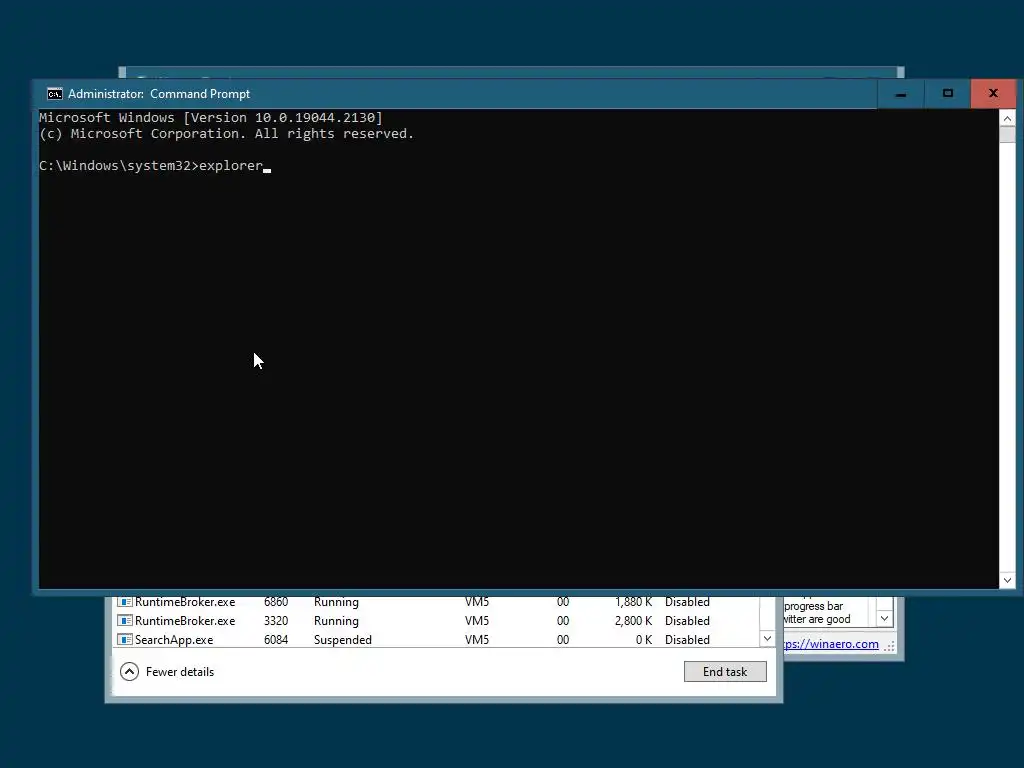Click the RuntimeBroker.exe icon in PID 3320 row
The height and width of the screenshot is (768, 1024).
pyautogui.click(x=125, y=620)
